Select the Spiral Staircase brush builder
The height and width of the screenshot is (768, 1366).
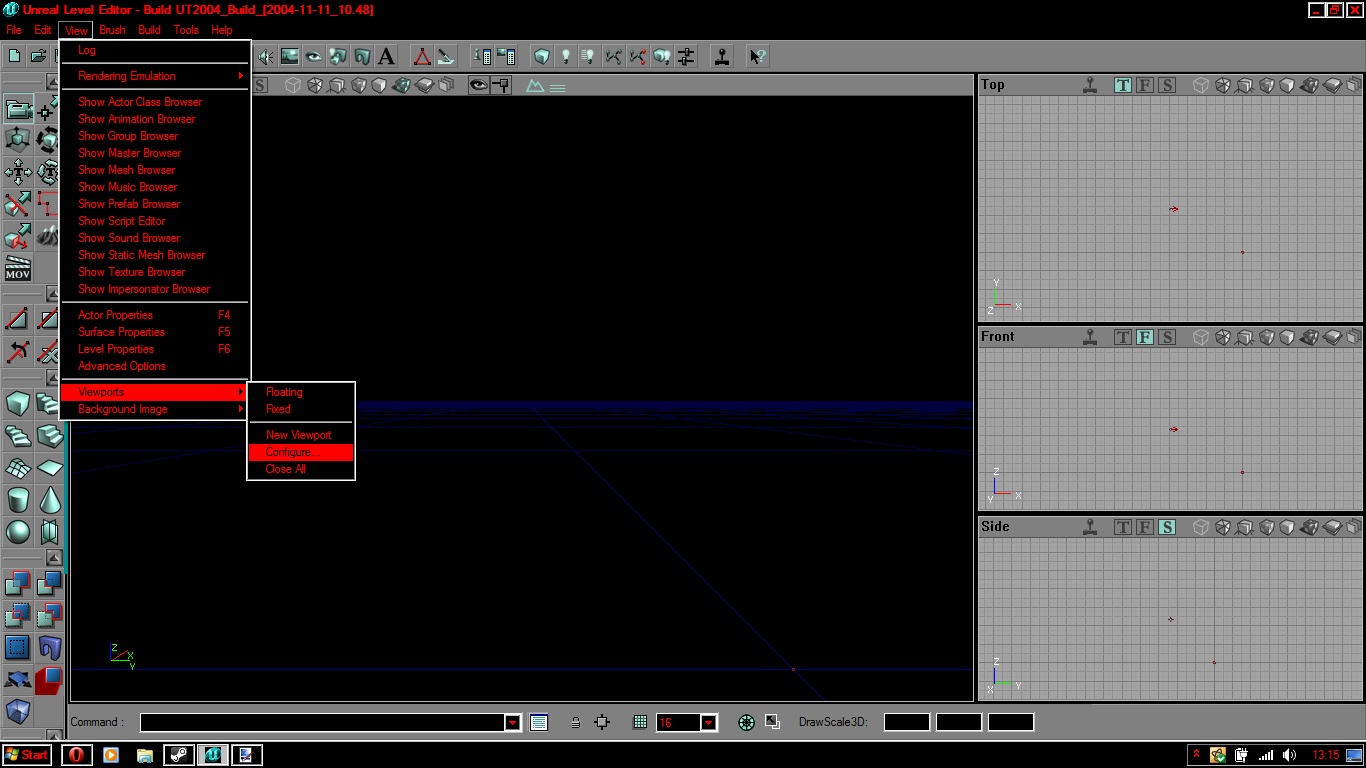pyautogui.click(x=18, y=435)
